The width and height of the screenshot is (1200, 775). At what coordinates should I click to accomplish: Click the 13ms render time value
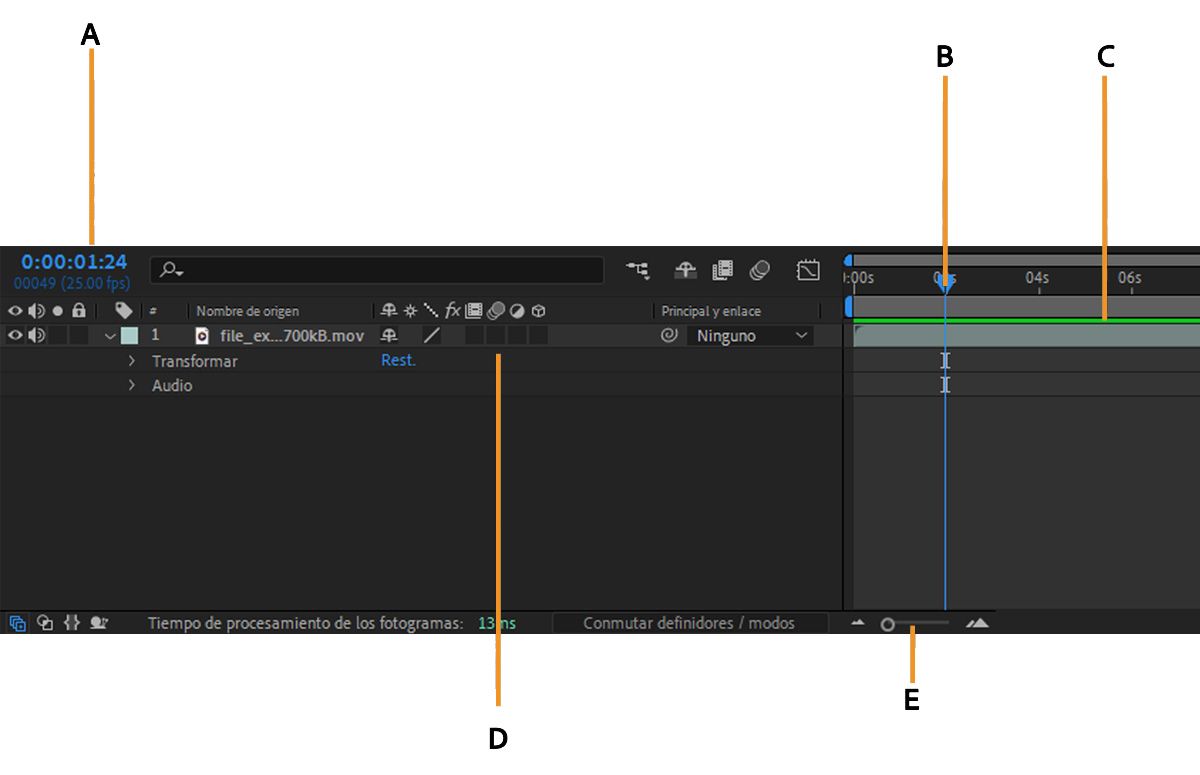pyautogui.click(x=497, y=623)
